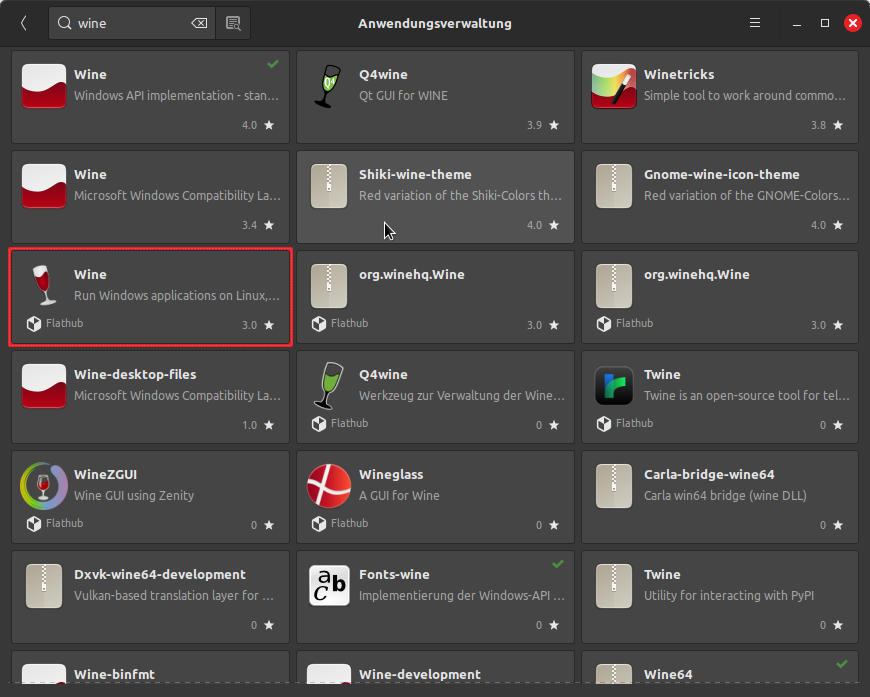Open the Wine Windows API implementation icon

point(44,86)
